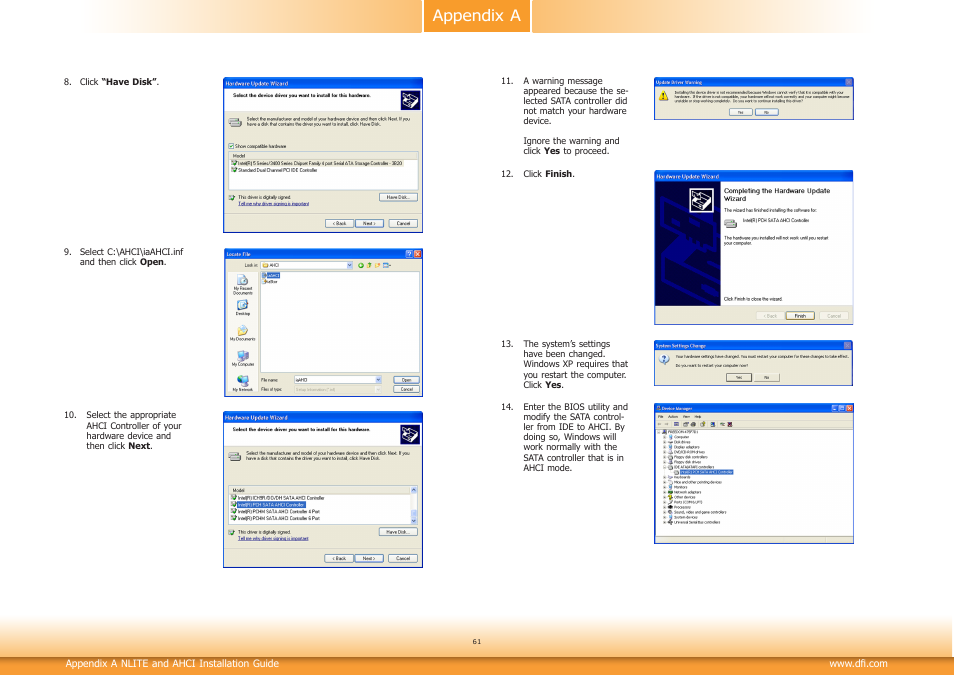Click the www.dfi.com footer link
Image resolution: width=954 pixels, height=675 pixels.
click(858, 663)
